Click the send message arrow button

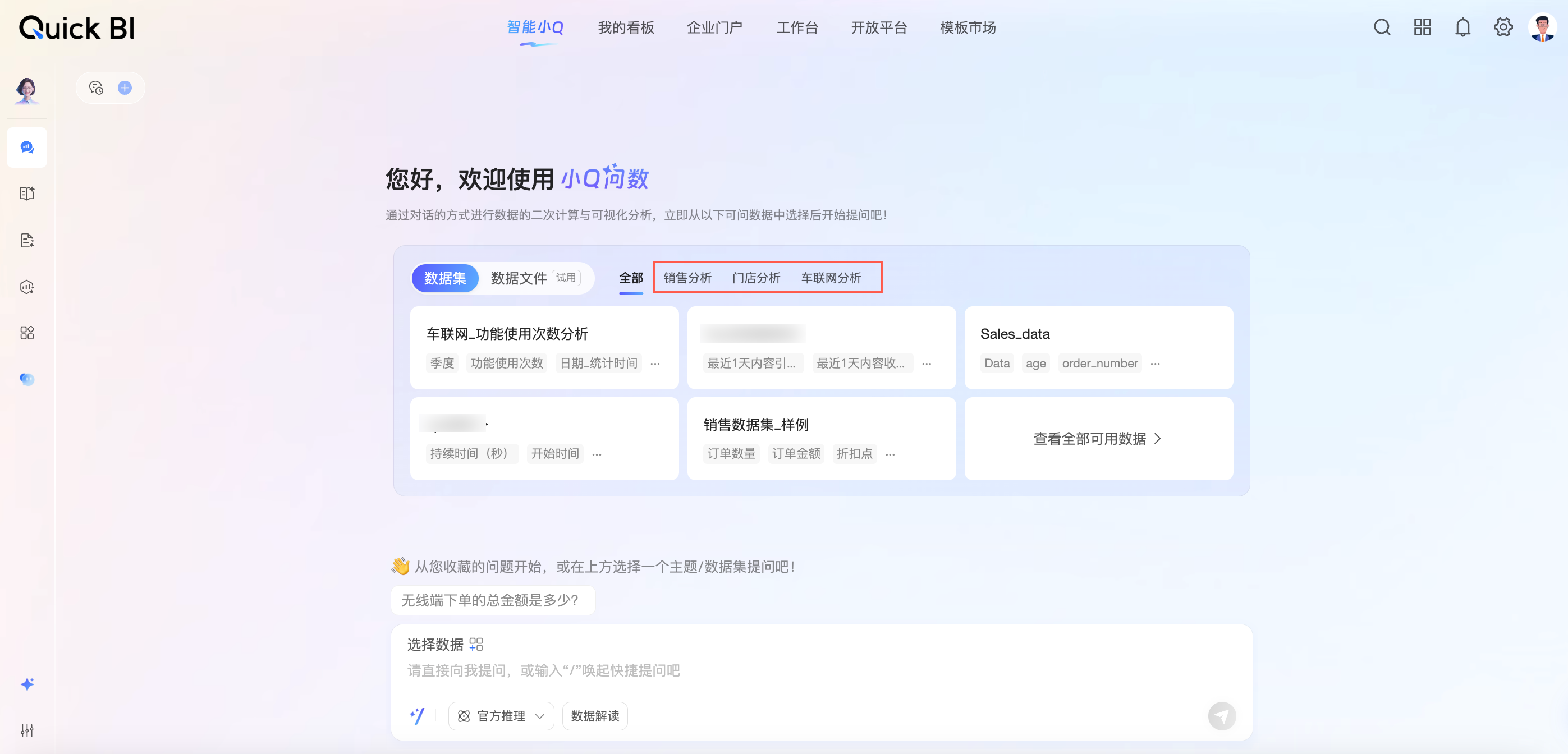point(1222,716)
